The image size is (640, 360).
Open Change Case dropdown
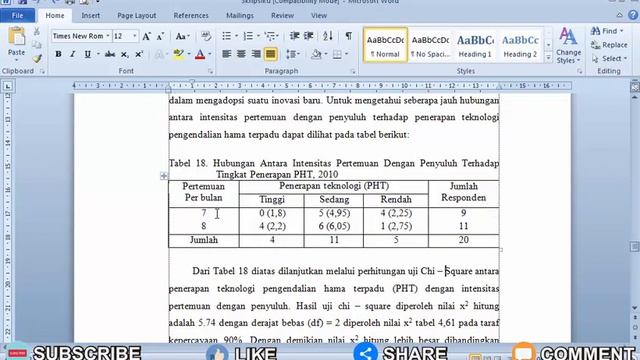pos(182,36)
